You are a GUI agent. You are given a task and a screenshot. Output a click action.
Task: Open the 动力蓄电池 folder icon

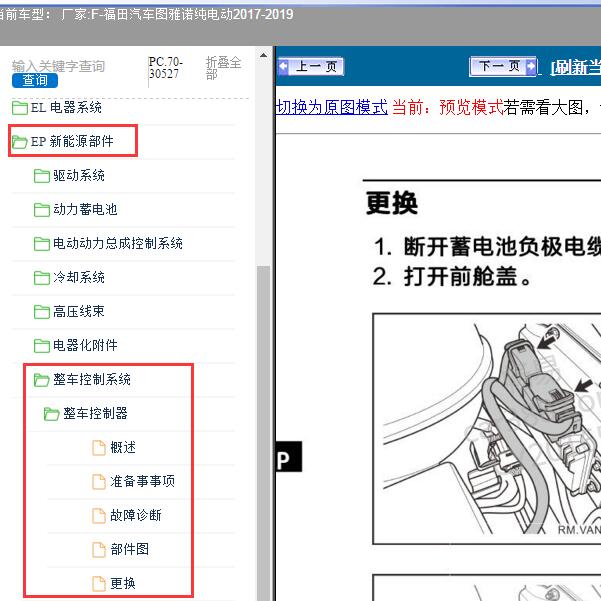42,210
